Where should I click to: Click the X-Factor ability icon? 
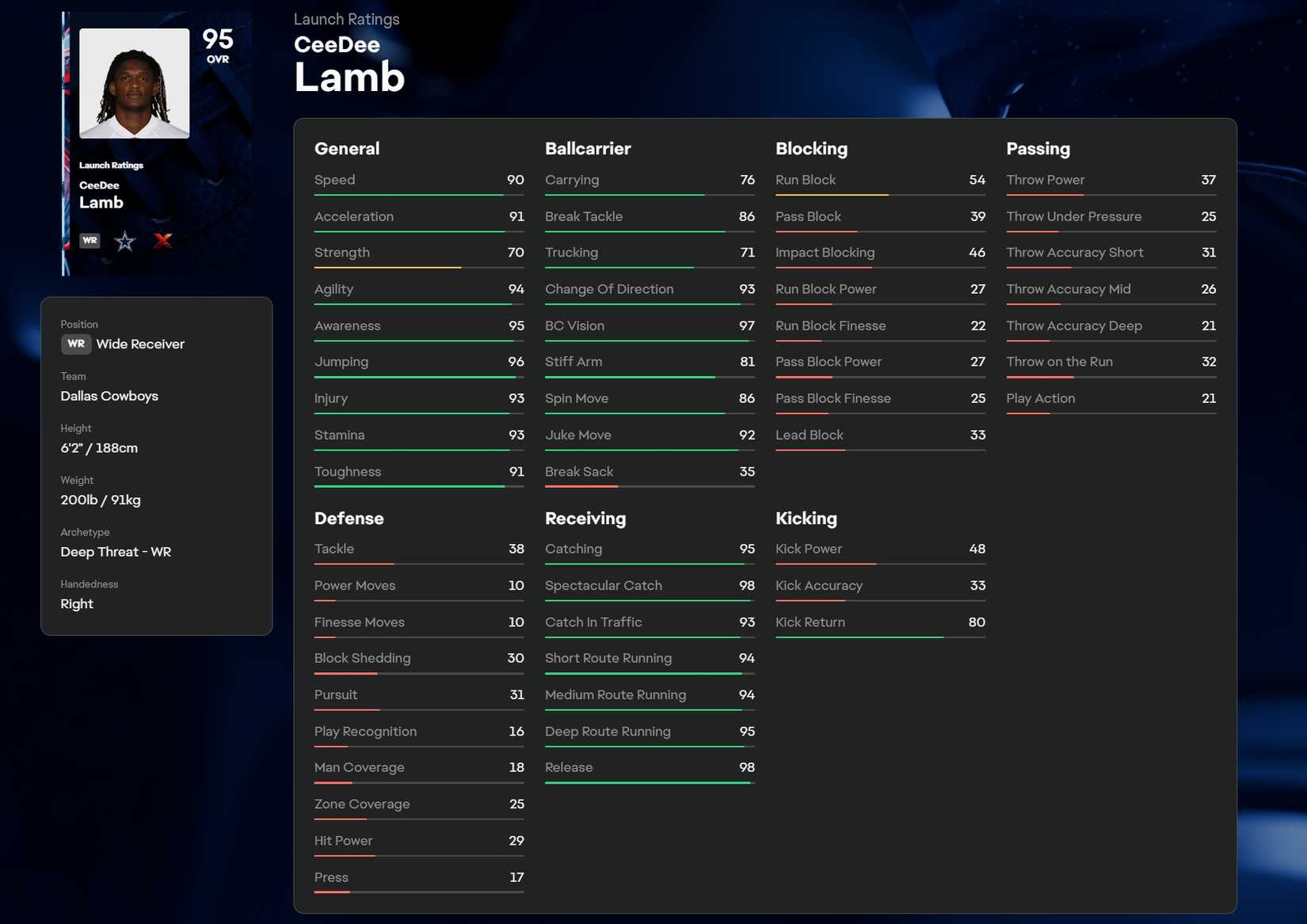click(x=163, y=241)
